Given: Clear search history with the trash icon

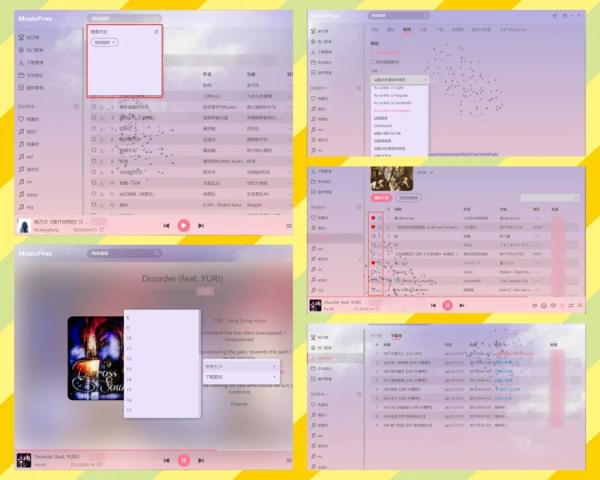Looking at the screenshot, I should [x=156, y=32].
